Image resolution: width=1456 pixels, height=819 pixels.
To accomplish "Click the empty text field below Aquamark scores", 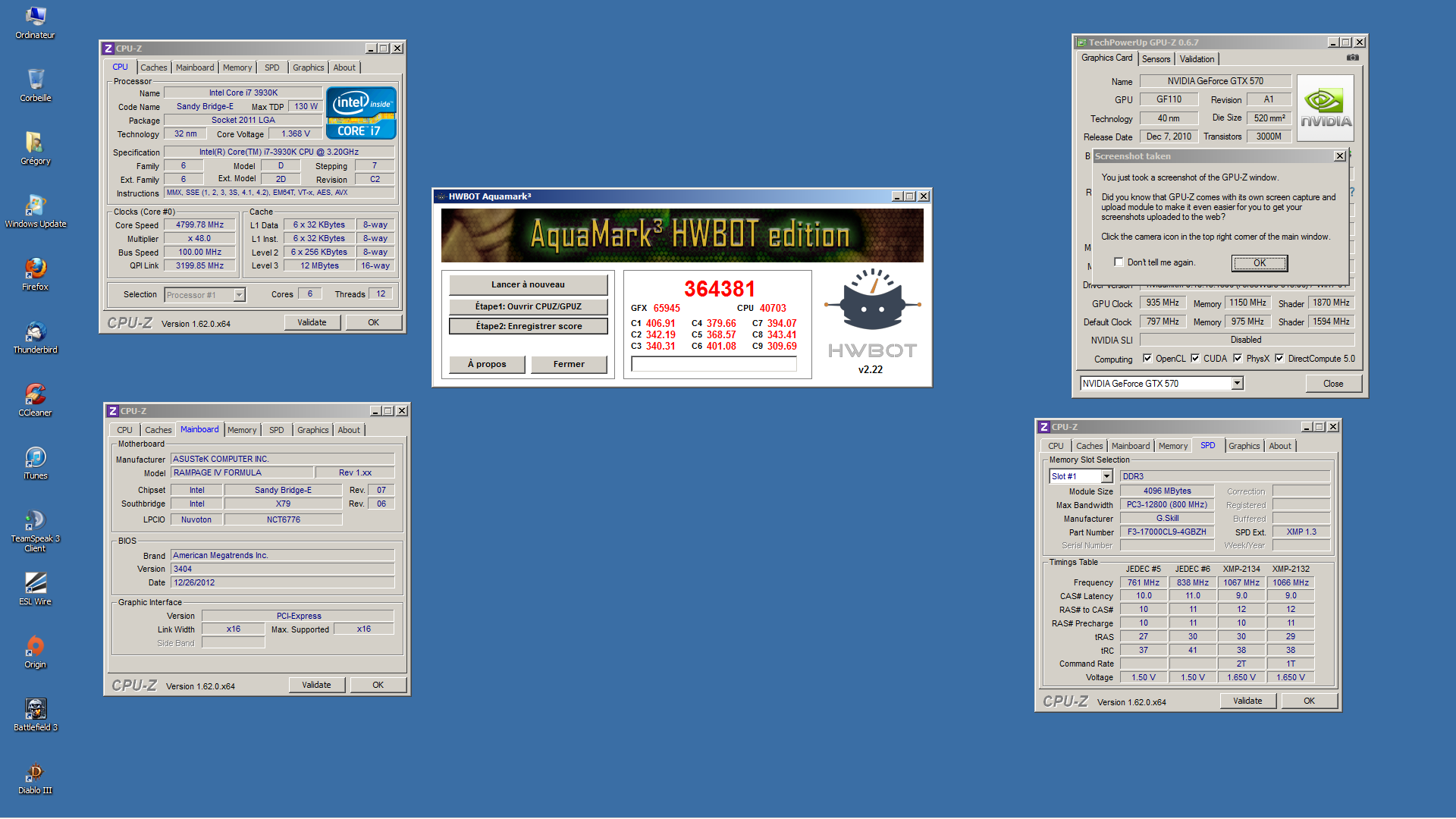I will click(x=714, y=364).
